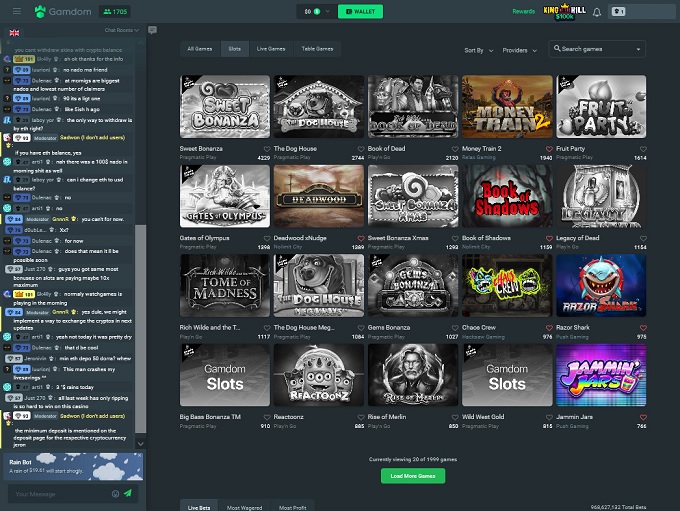Switch to Table Games tab
The image size is (680, 511).
317,49
